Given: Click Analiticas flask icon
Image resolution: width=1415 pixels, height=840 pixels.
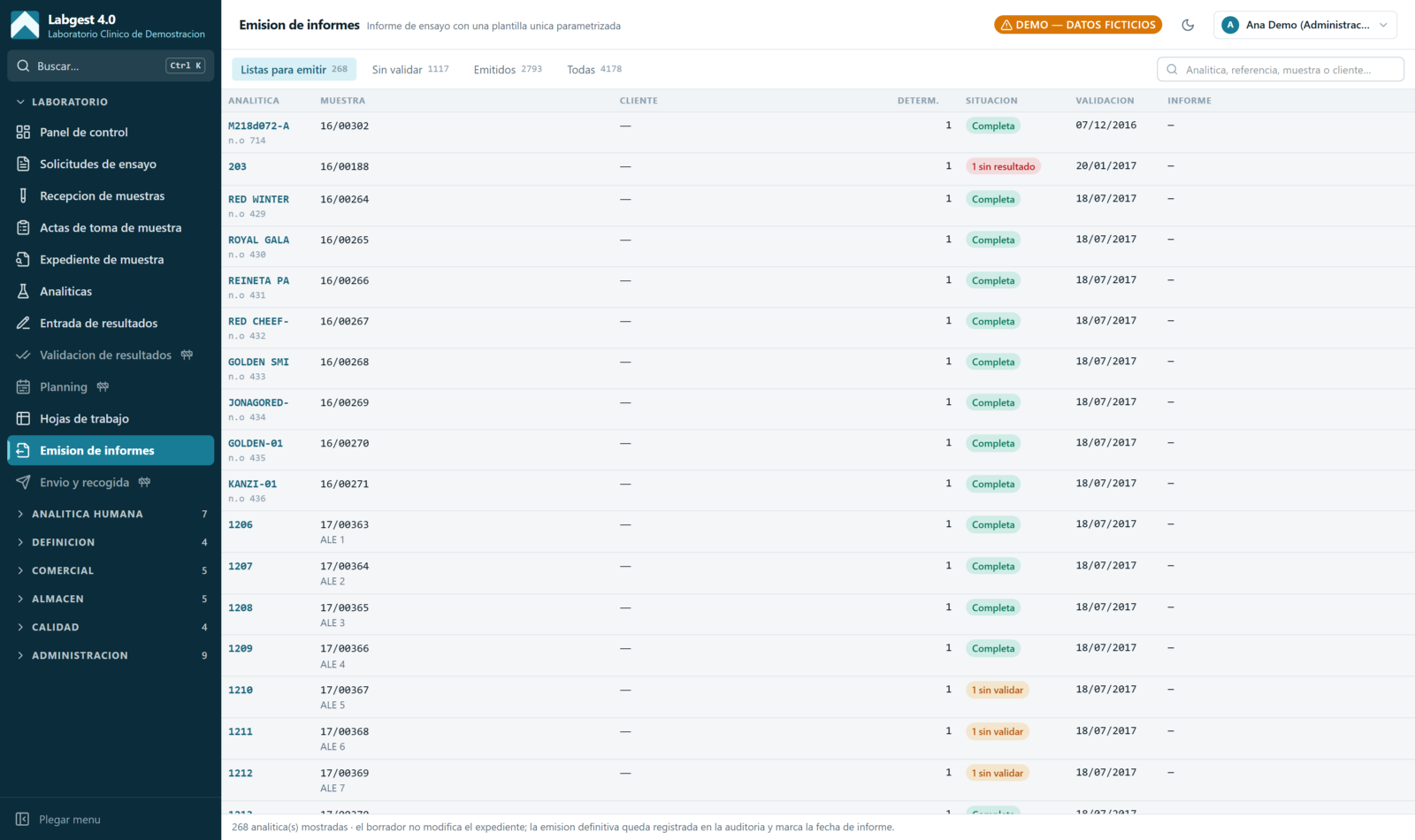Looking at the screenshot, I should point(23,291).
